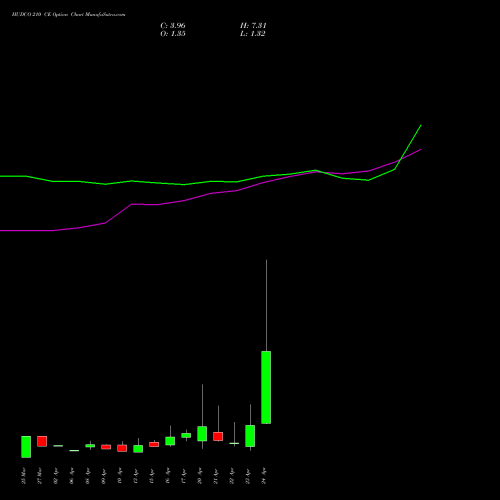Viewport: 500px width, 500px height.
Task: Click the '17 Apr' date axis label
Action: (184, 476)
